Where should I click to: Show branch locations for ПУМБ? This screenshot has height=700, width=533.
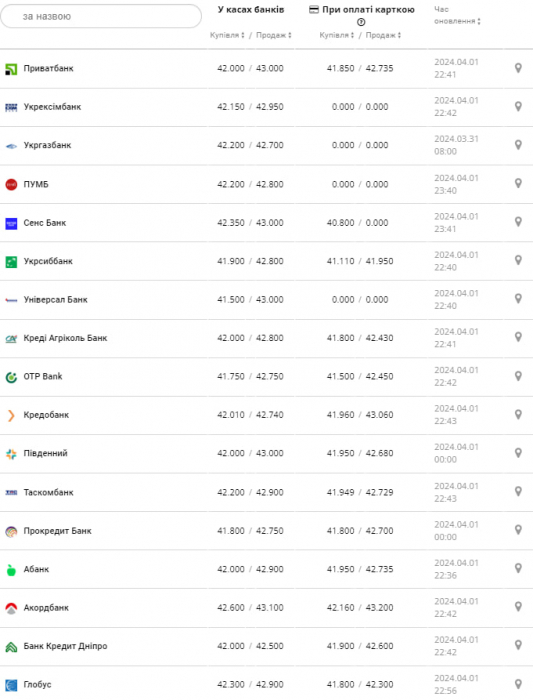(518, 183)
